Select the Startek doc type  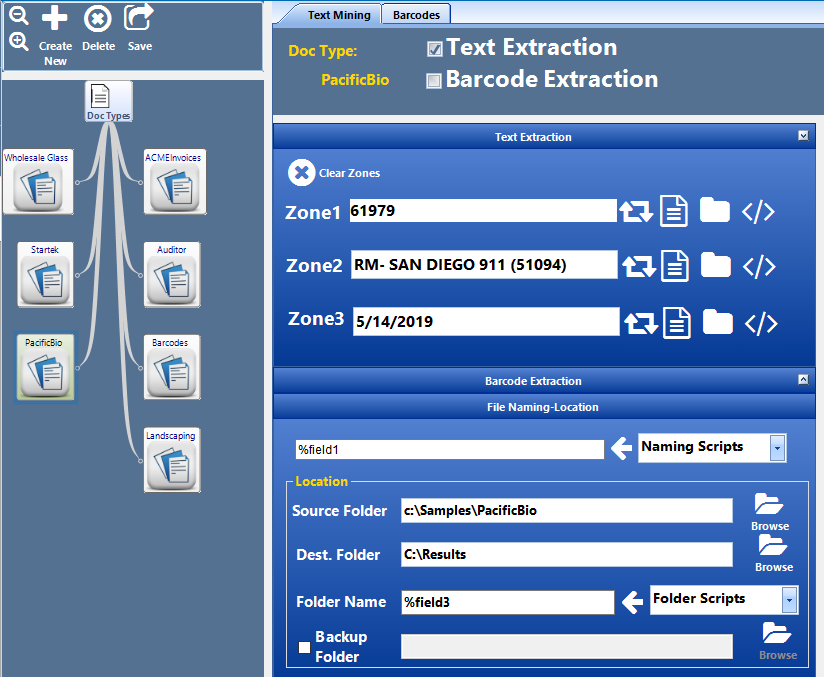point(45,274)
